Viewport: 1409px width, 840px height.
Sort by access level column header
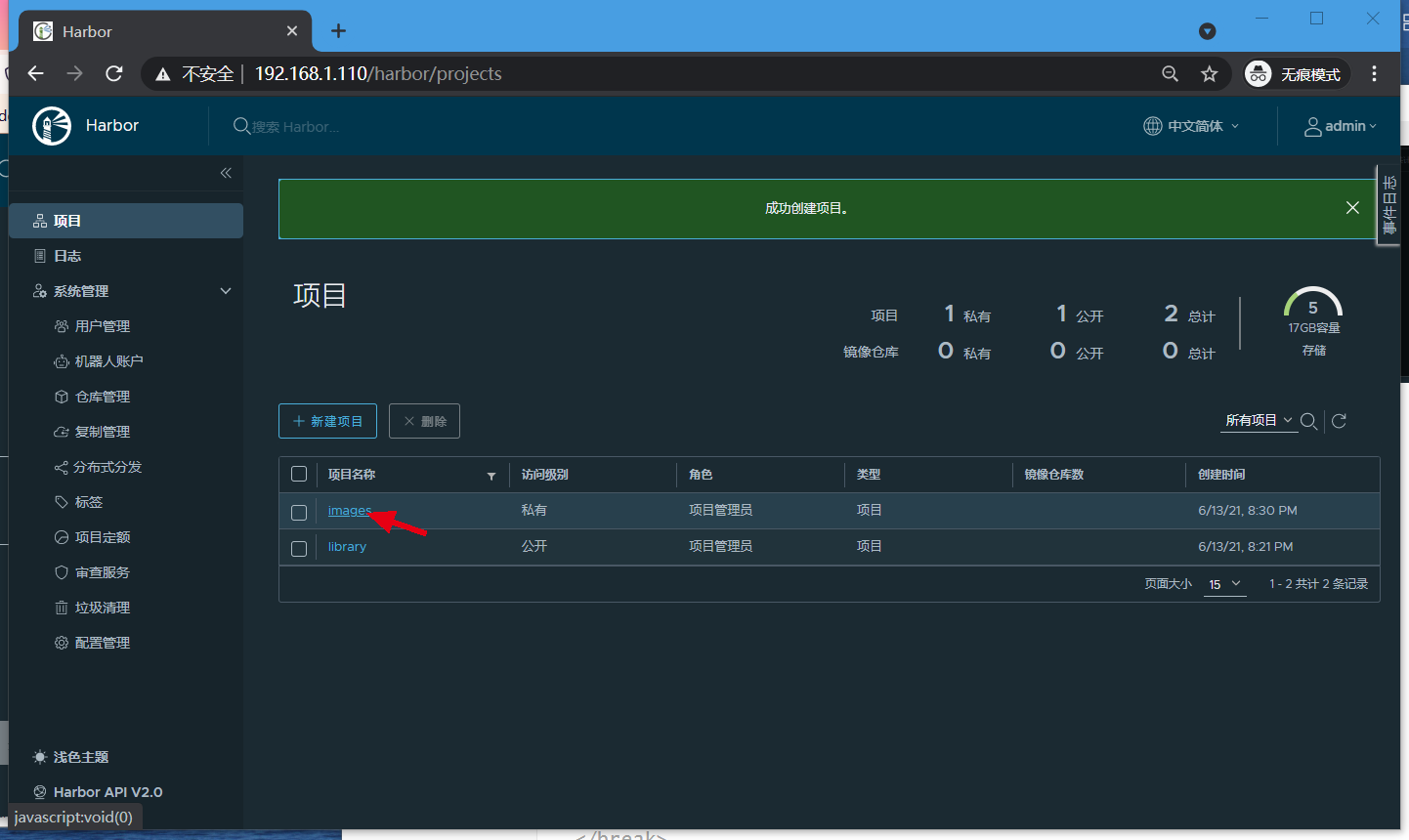pos(544,475)
